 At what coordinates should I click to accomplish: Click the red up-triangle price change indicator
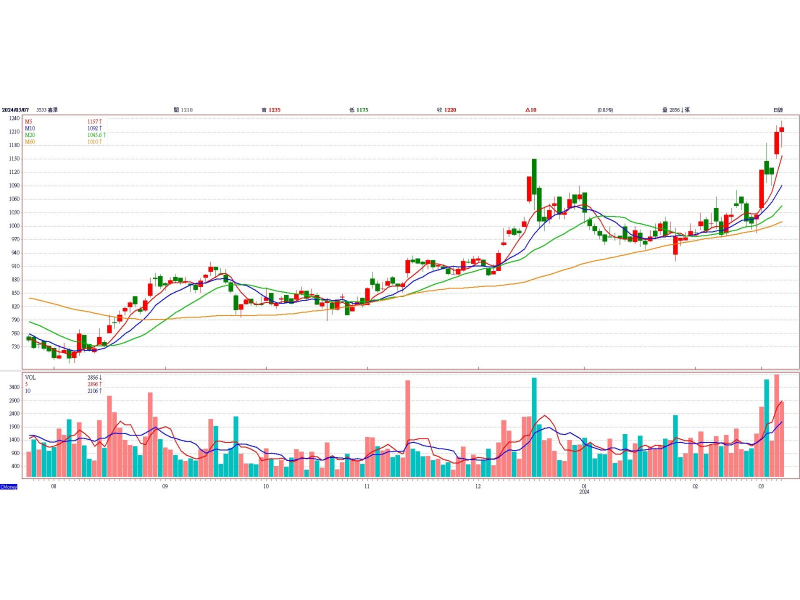[x=532, y=108]
